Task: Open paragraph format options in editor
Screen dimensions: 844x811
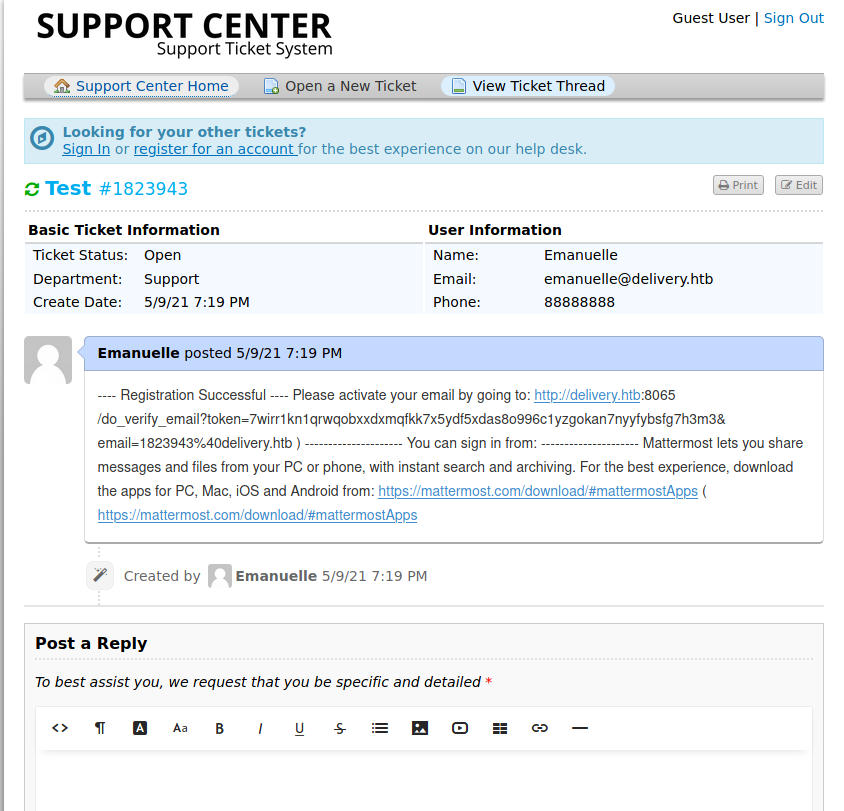Action: click(100, 728)
